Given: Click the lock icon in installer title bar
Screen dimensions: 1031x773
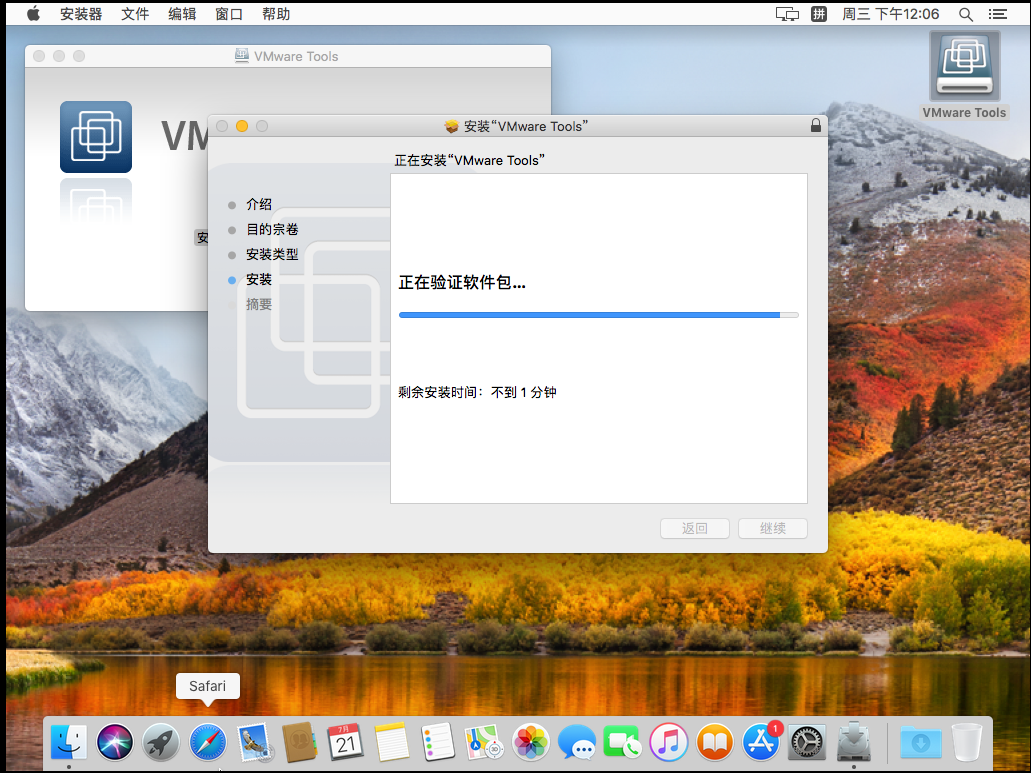Looking at the screenshot, I should tap(816, 126).
